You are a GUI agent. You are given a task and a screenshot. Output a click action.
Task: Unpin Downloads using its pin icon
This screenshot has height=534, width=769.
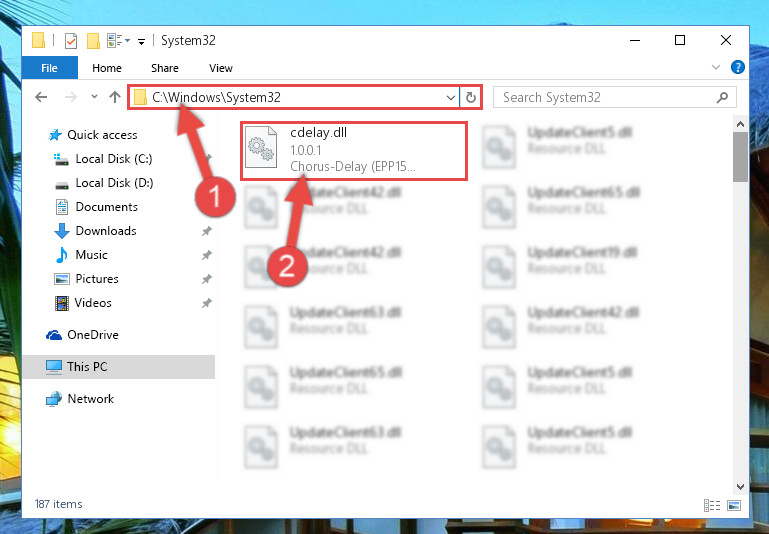(206, 231)
